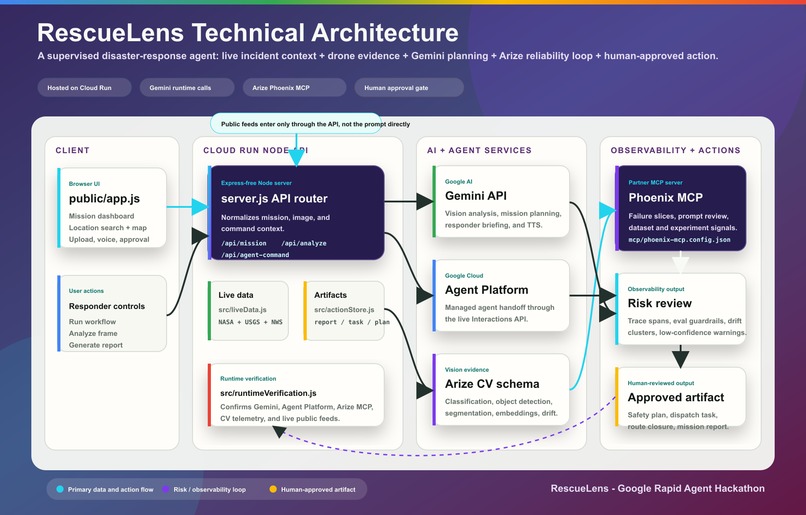
Task: Click the purple Risk / observability loop legend dot
Action: (166, 489)
